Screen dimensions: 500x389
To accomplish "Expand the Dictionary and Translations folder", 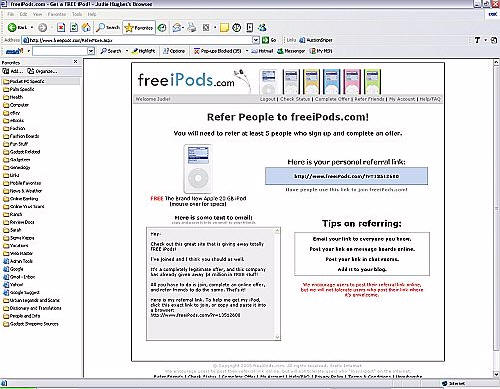I will (x=32, y=308).
